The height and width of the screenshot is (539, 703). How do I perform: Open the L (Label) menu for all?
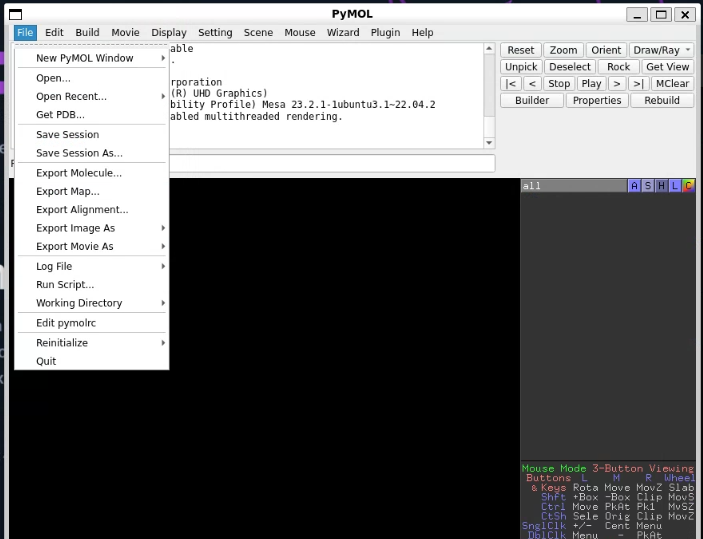675,186
